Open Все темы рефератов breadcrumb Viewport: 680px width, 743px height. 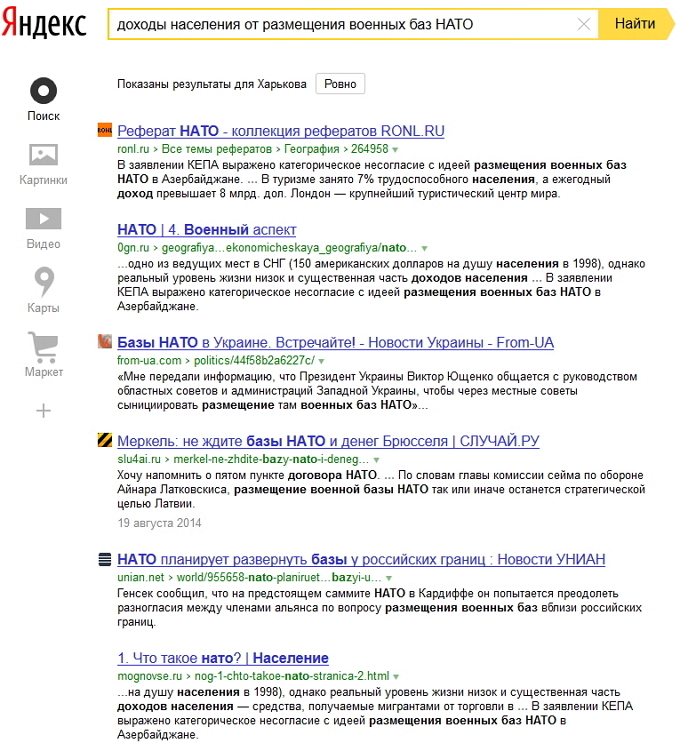(217, 149)
